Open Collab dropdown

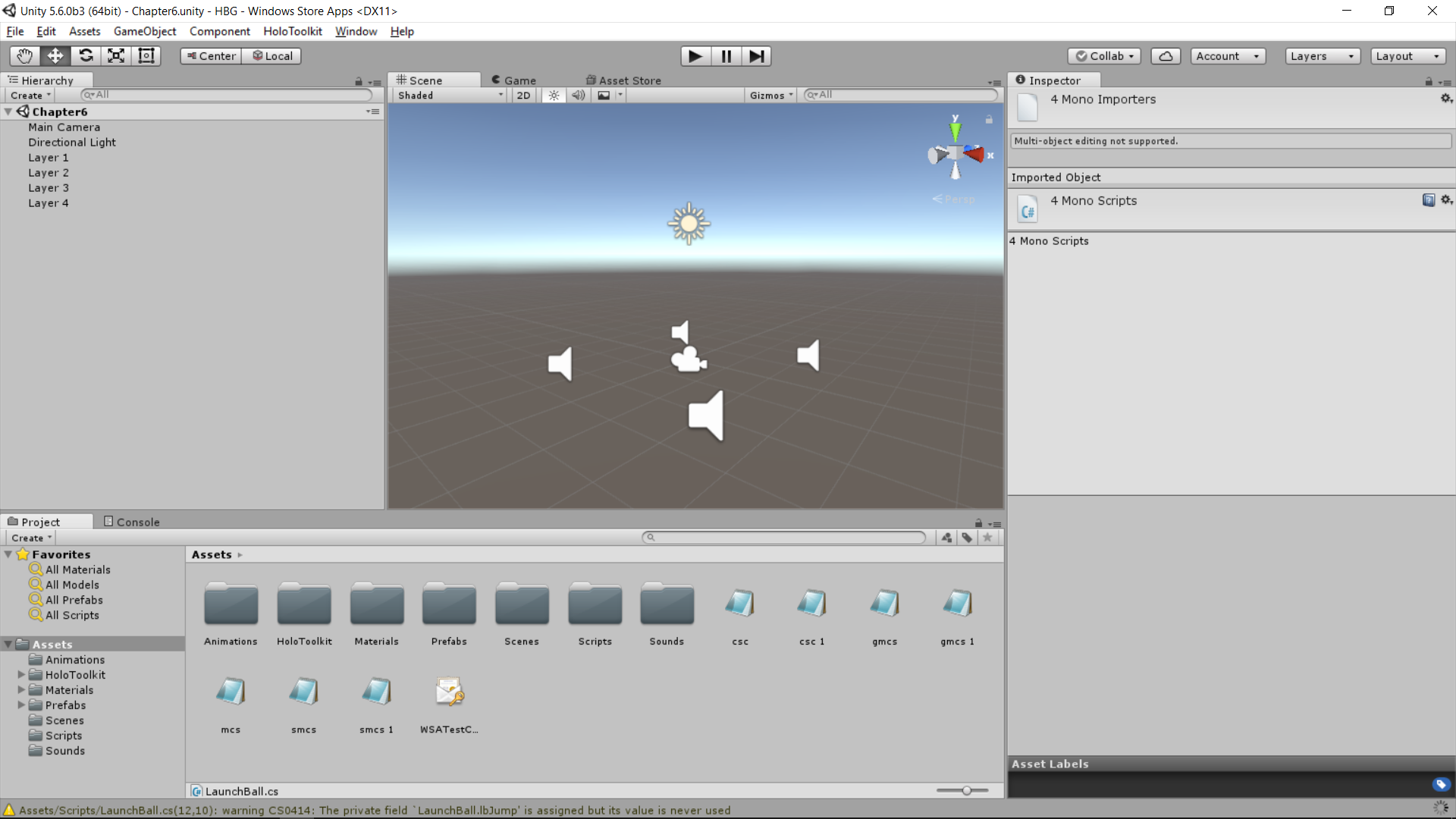[1104, 56]
